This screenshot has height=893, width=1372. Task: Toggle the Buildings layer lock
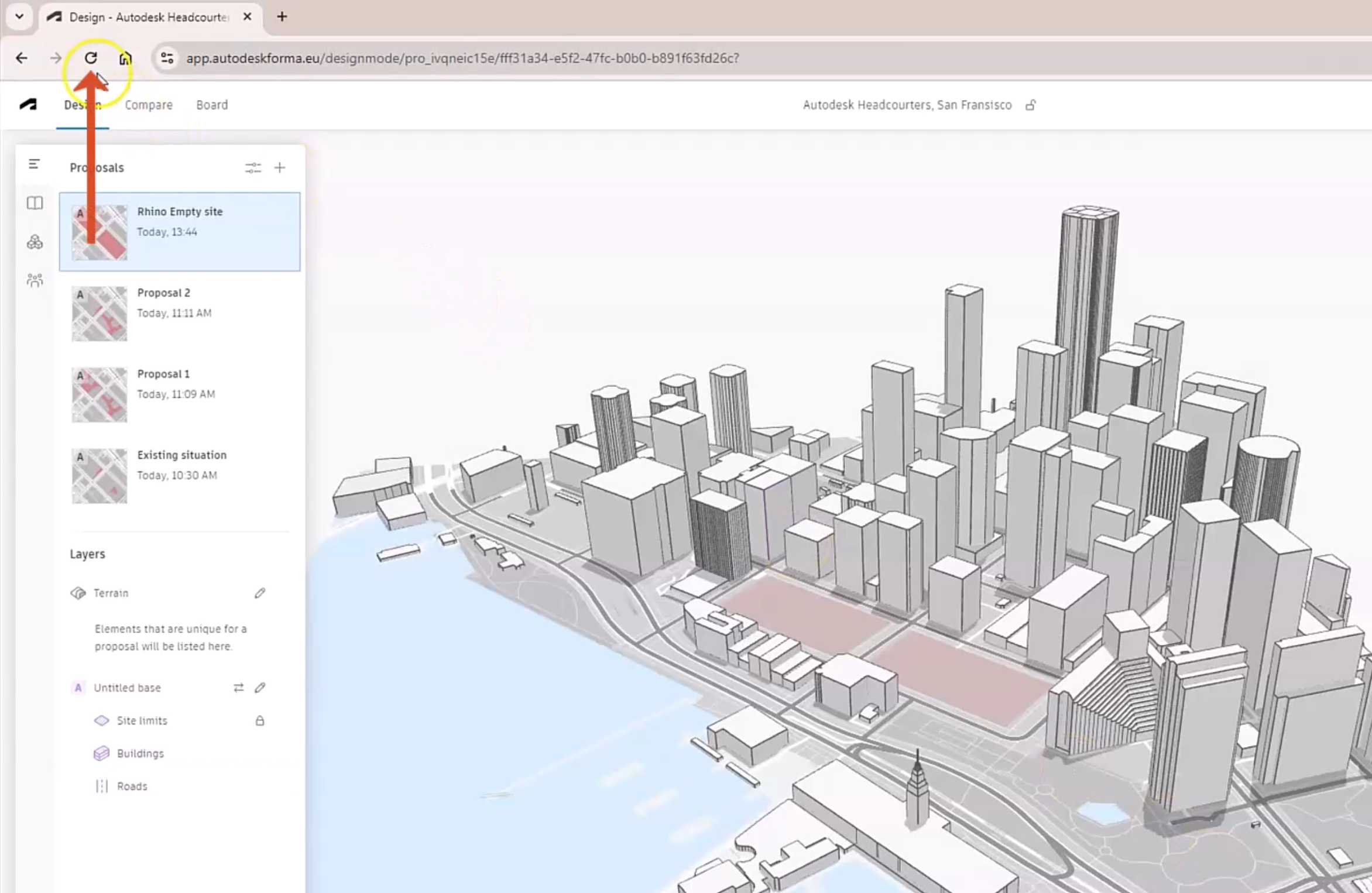[259, 753]
